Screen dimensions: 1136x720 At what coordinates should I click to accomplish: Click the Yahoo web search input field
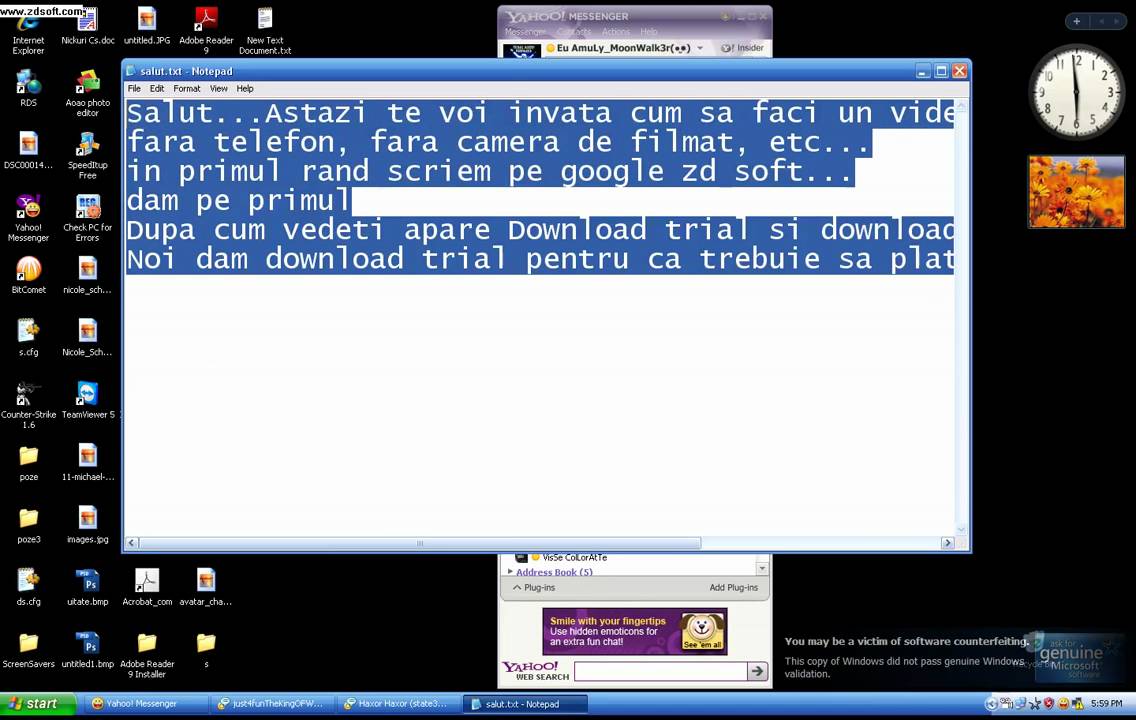click(x=661, y=671)
